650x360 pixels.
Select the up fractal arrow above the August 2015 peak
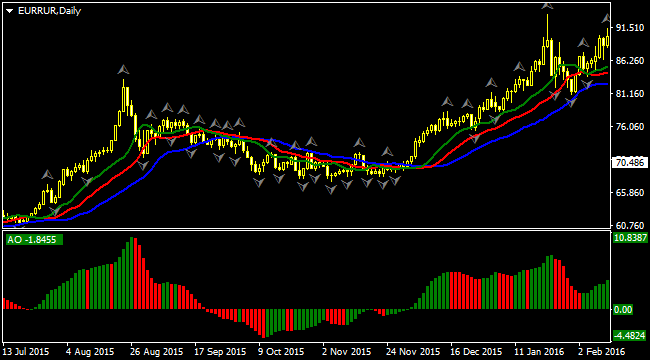point(123,69)
